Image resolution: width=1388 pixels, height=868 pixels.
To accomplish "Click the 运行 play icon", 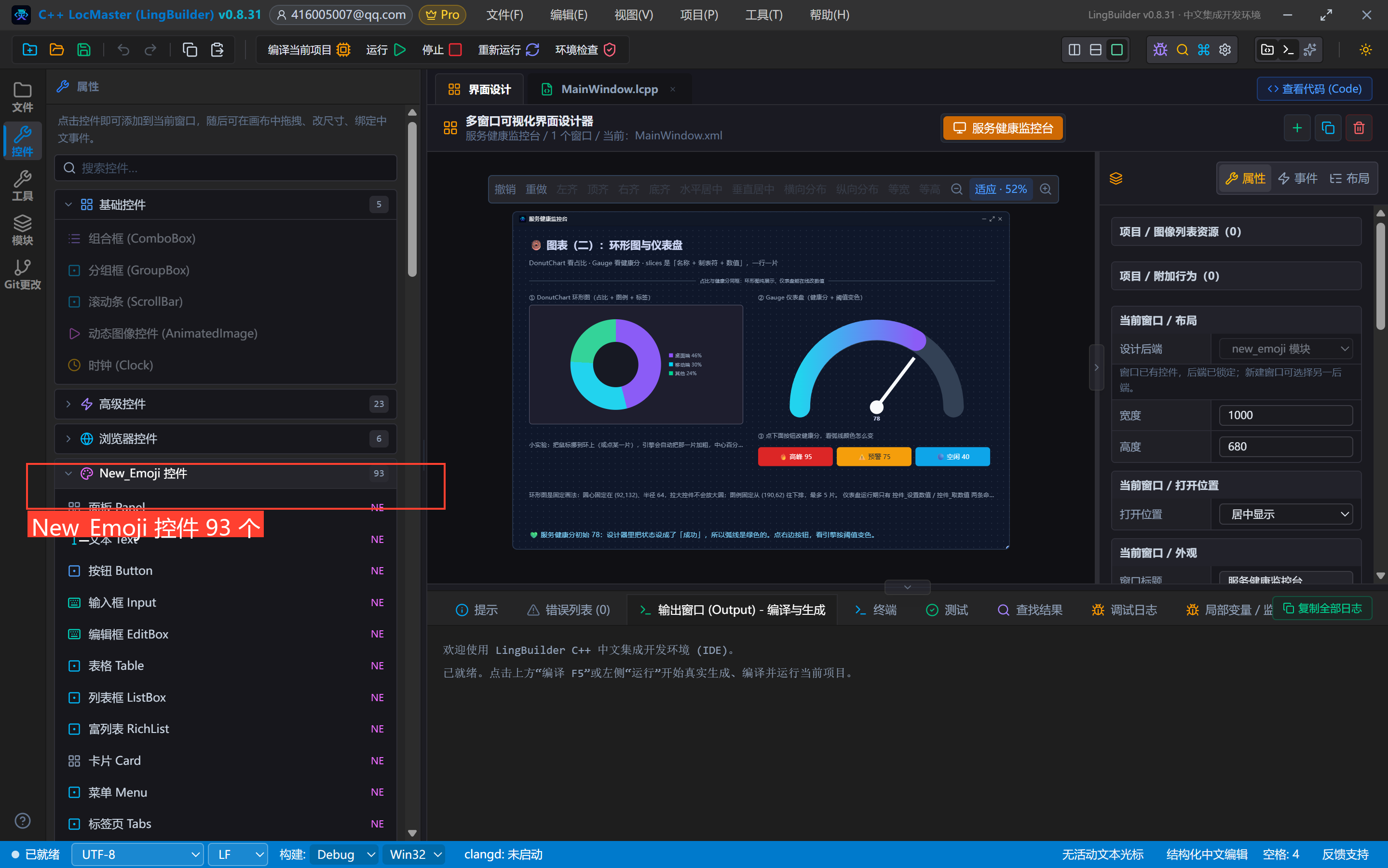I will [400, 50].
